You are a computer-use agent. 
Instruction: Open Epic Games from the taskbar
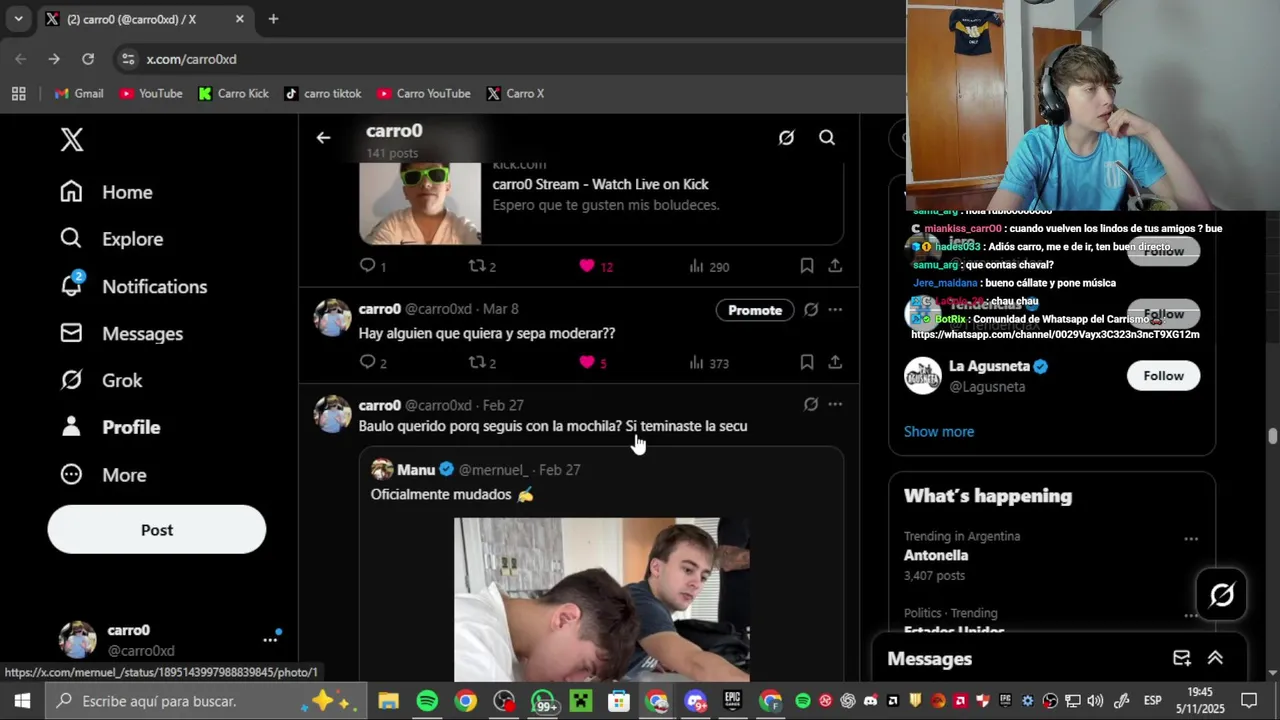click(x=733, y=701)
